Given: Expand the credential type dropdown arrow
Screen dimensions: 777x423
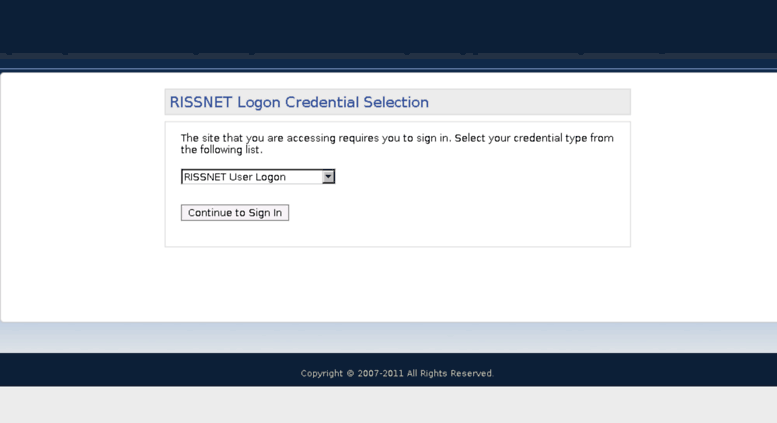Looking at the screenshot, I should [328, 177].
